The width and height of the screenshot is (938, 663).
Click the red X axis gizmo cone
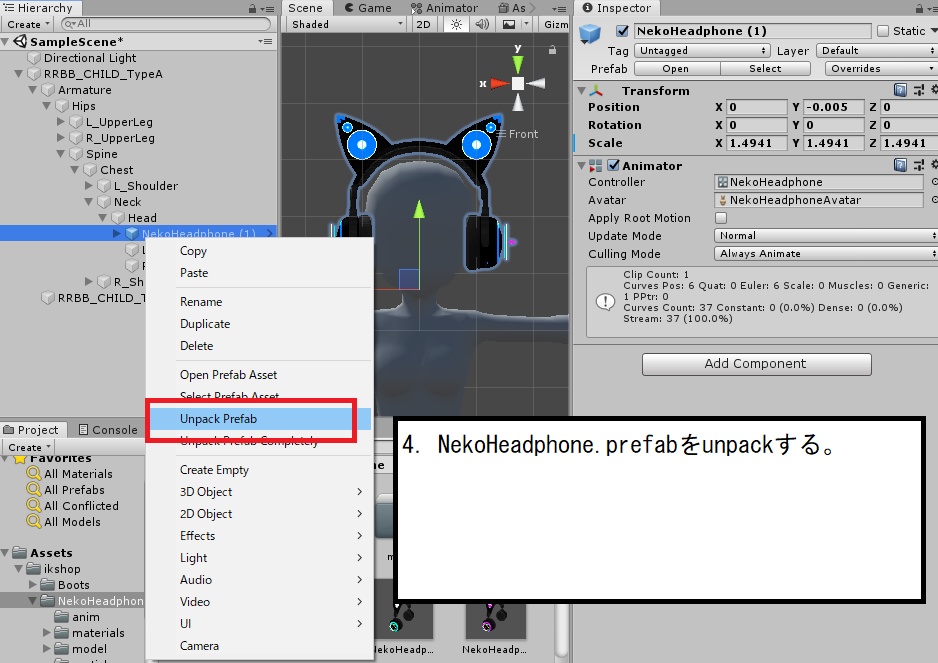(x=498, y=83)
